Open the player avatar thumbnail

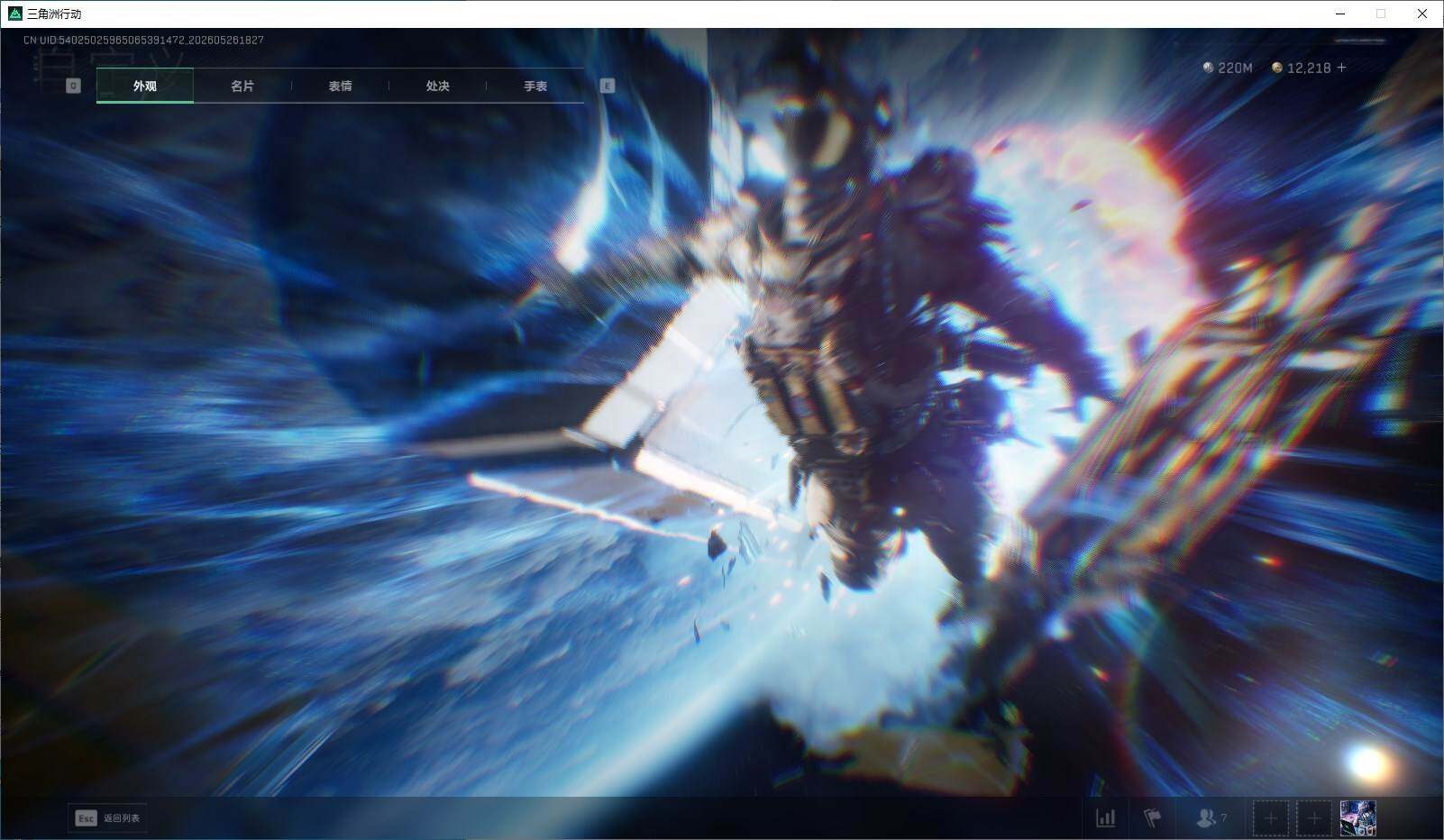[1357, 818]
